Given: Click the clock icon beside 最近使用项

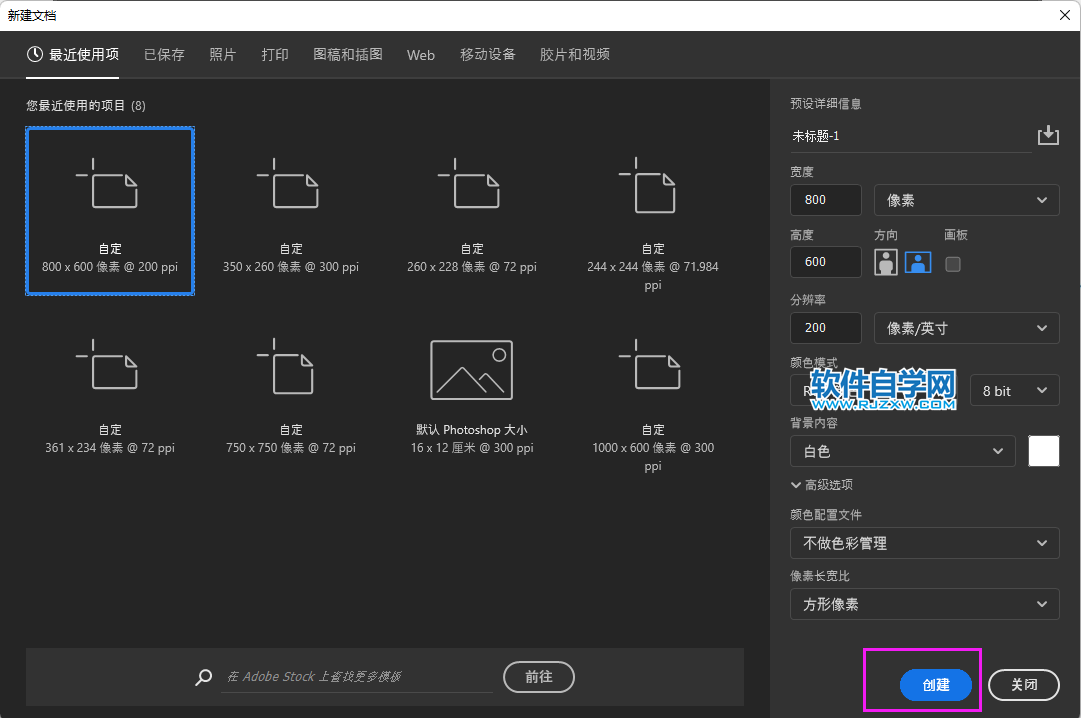Looking at the screenshot, I should click(x=33, y=55).
